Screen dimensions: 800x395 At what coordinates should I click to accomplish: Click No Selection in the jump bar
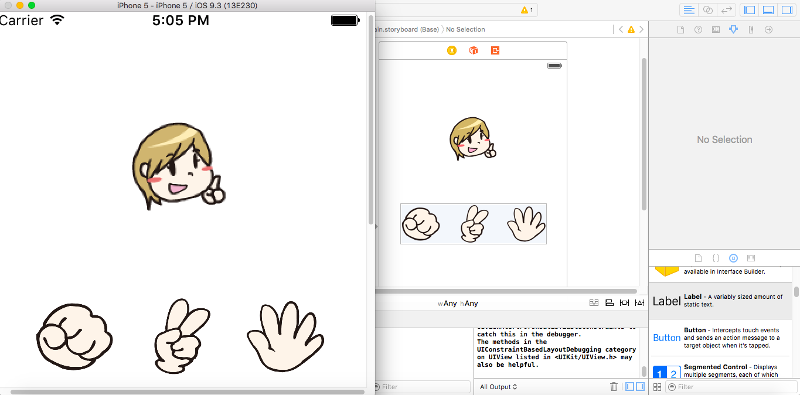pyautogui.click(x=465, y=30)
